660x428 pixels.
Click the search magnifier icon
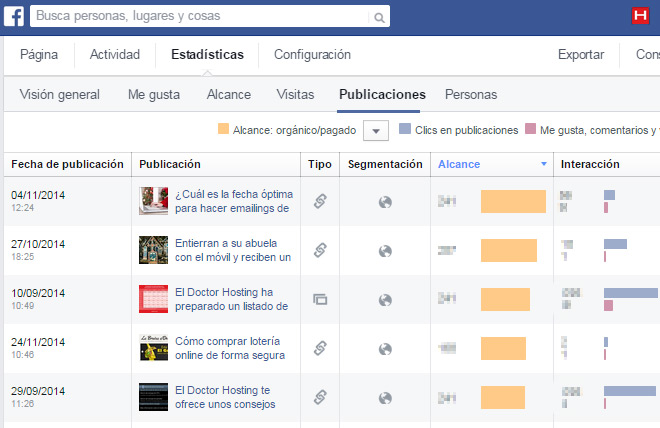coord(379,18)
